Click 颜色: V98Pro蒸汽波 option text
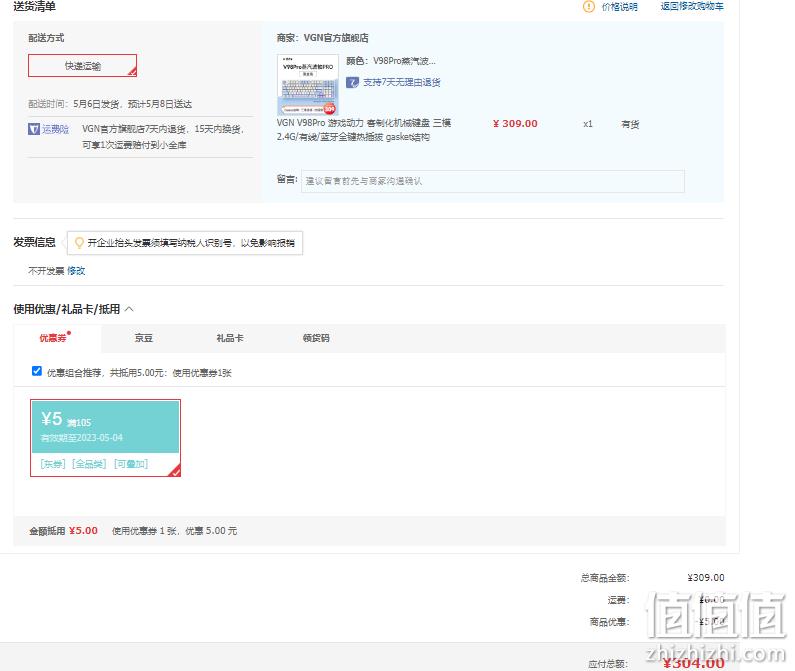Screen dimensions: 795x671 [391, 61]
